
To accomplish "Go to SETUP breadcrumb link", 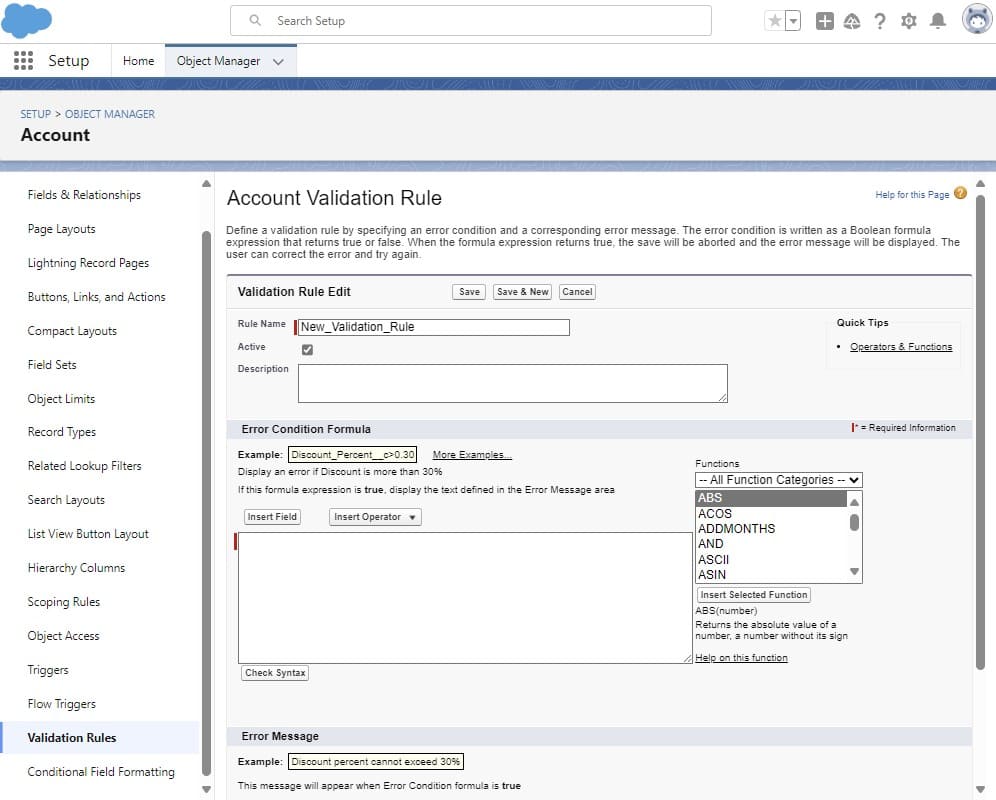I will coord(35,114).
